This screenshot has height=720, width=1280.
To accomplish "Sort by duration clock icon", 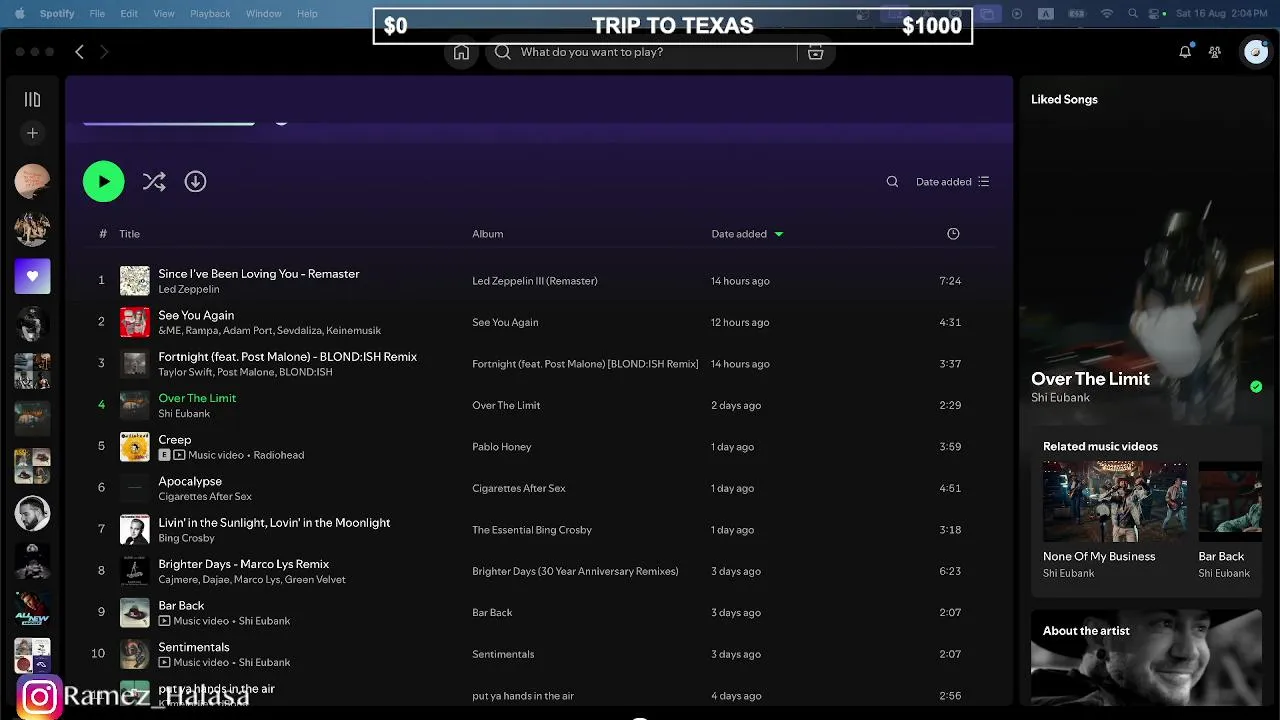I will pos(953,234).
